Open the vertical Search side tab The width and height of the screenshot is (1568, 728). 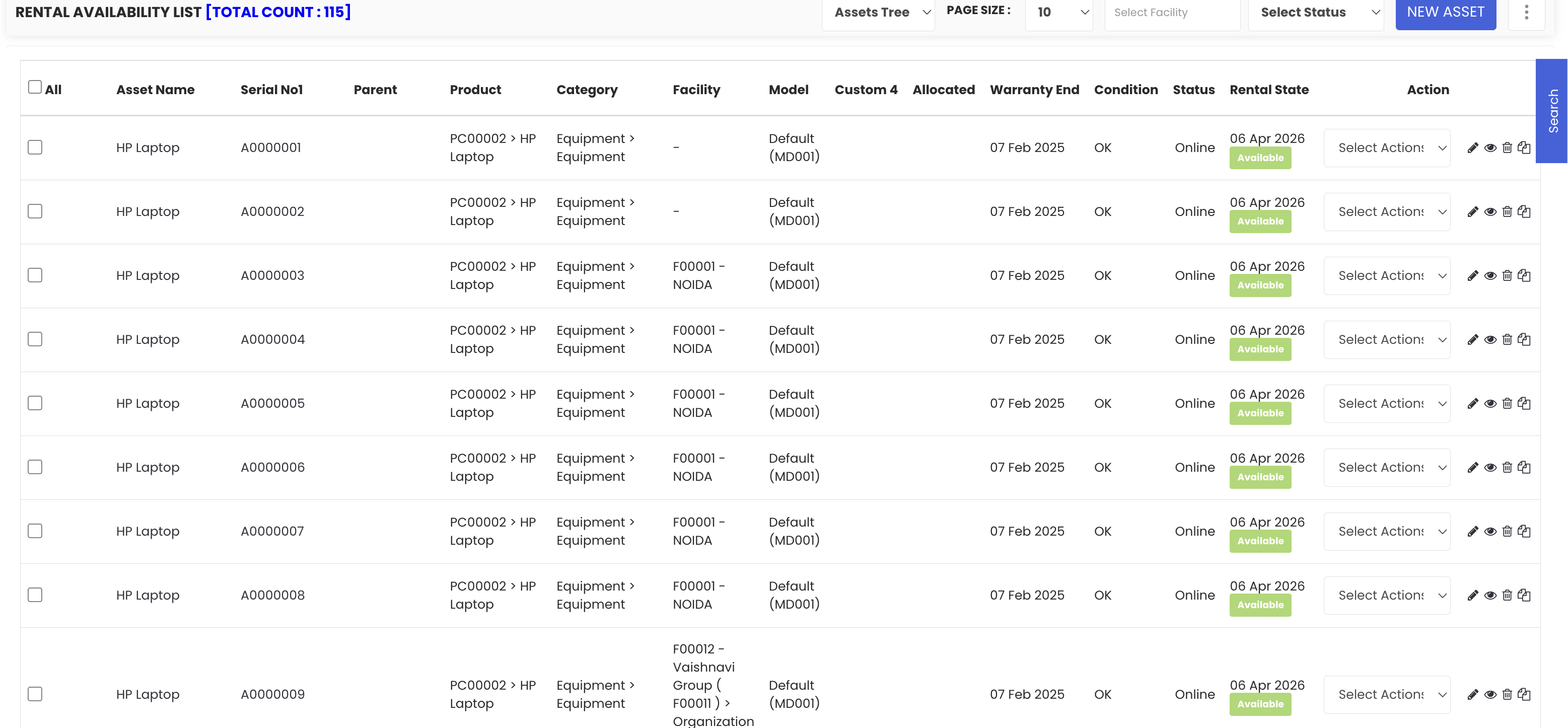tap(1552, 111)
